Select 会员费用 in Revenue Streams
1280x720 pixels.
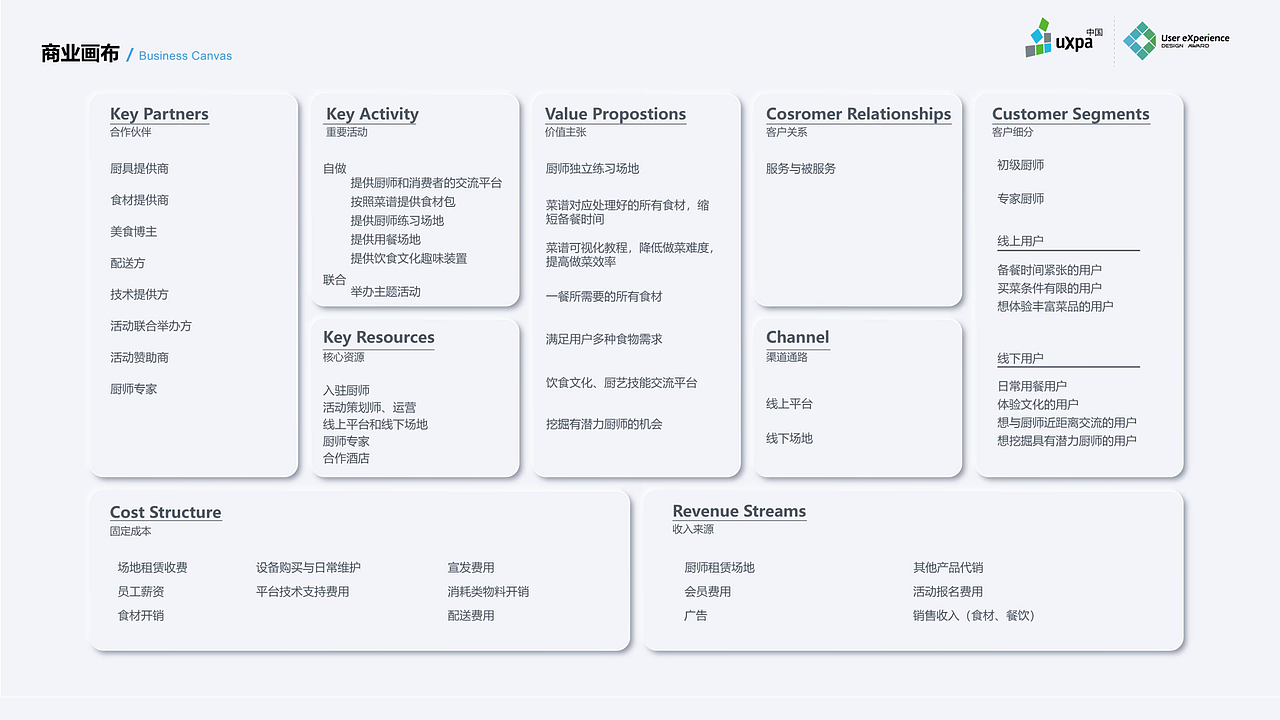707,592
